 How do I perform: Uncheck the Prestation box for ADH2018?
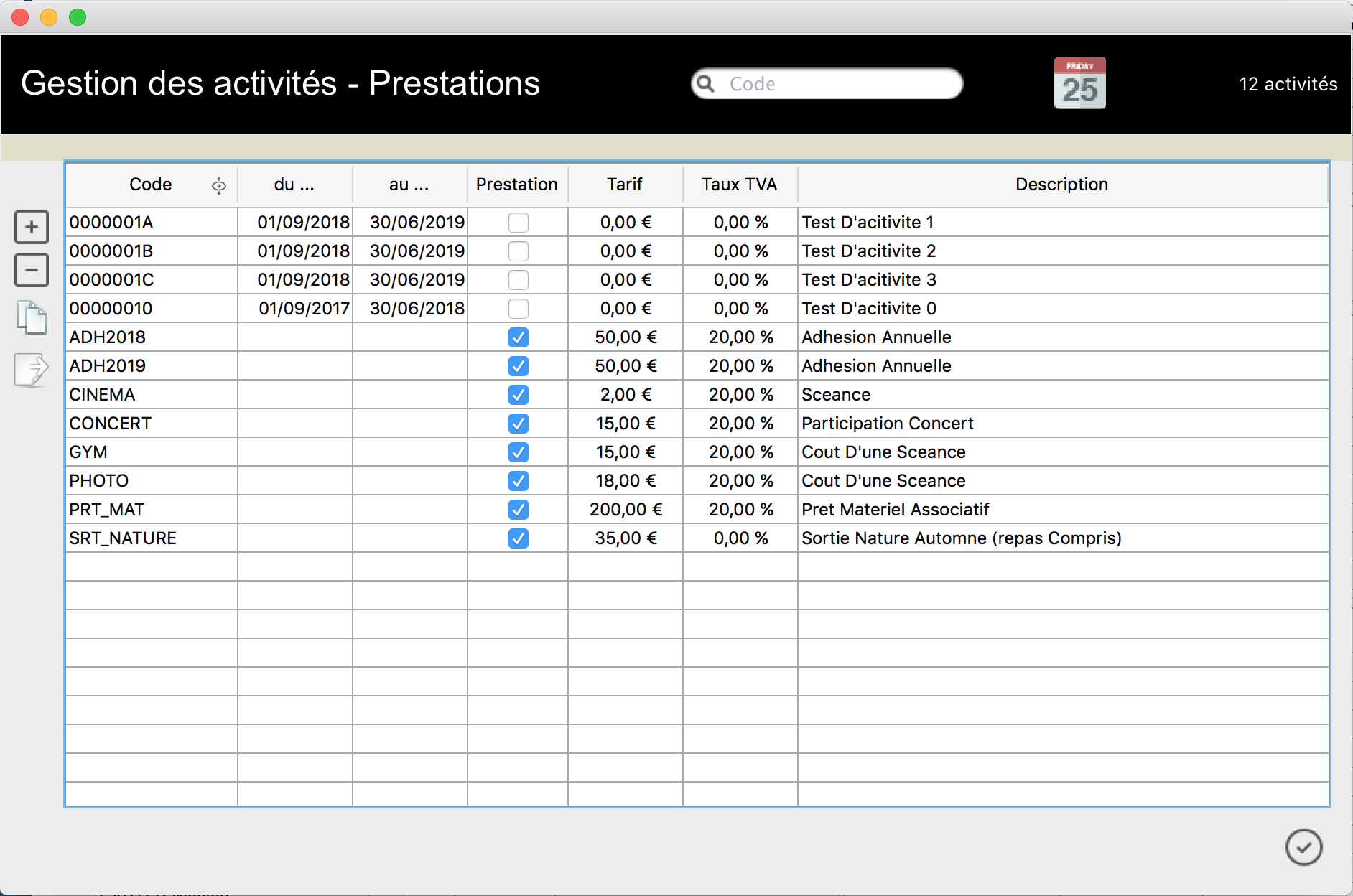pyautogui.click(x=519, y=337)
